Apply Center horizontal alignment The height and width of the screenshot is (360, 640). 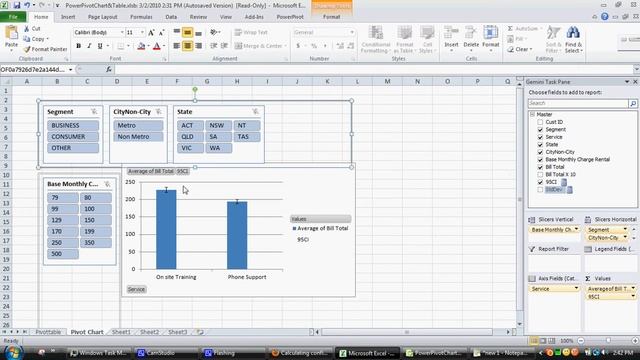coord(187,46)
